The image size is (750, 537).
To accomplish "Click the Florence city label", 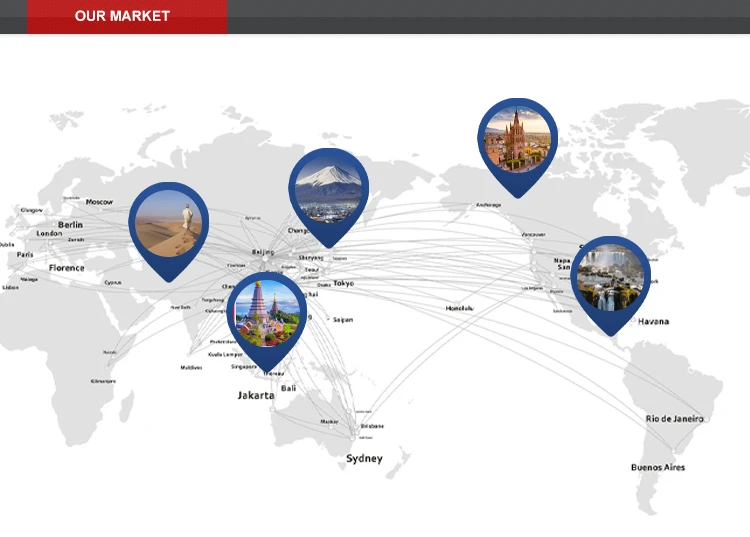I will coord(66,268).
